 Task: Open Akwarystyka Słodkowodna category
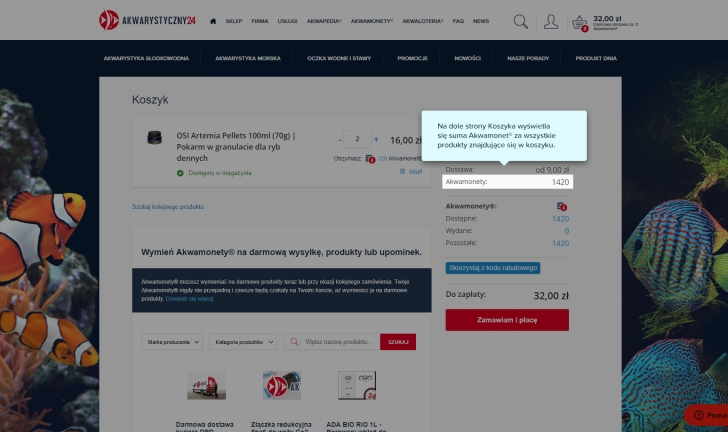(146, 59)
